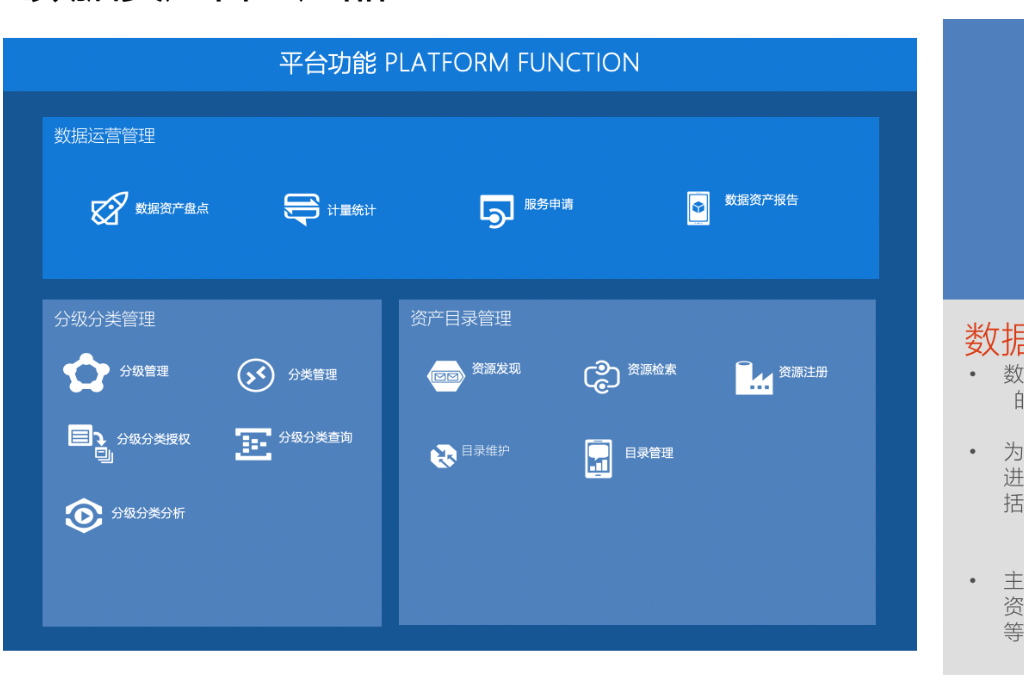Click the 分类管理 classification icon
1024x680 pixels.
256,375
